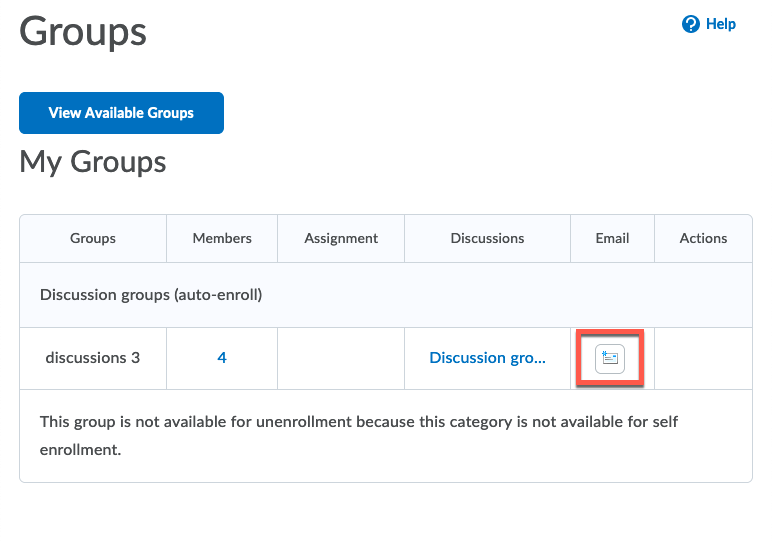Click the Members column header
The width and height of the screenshot is (772, 541).
(222, 238)
